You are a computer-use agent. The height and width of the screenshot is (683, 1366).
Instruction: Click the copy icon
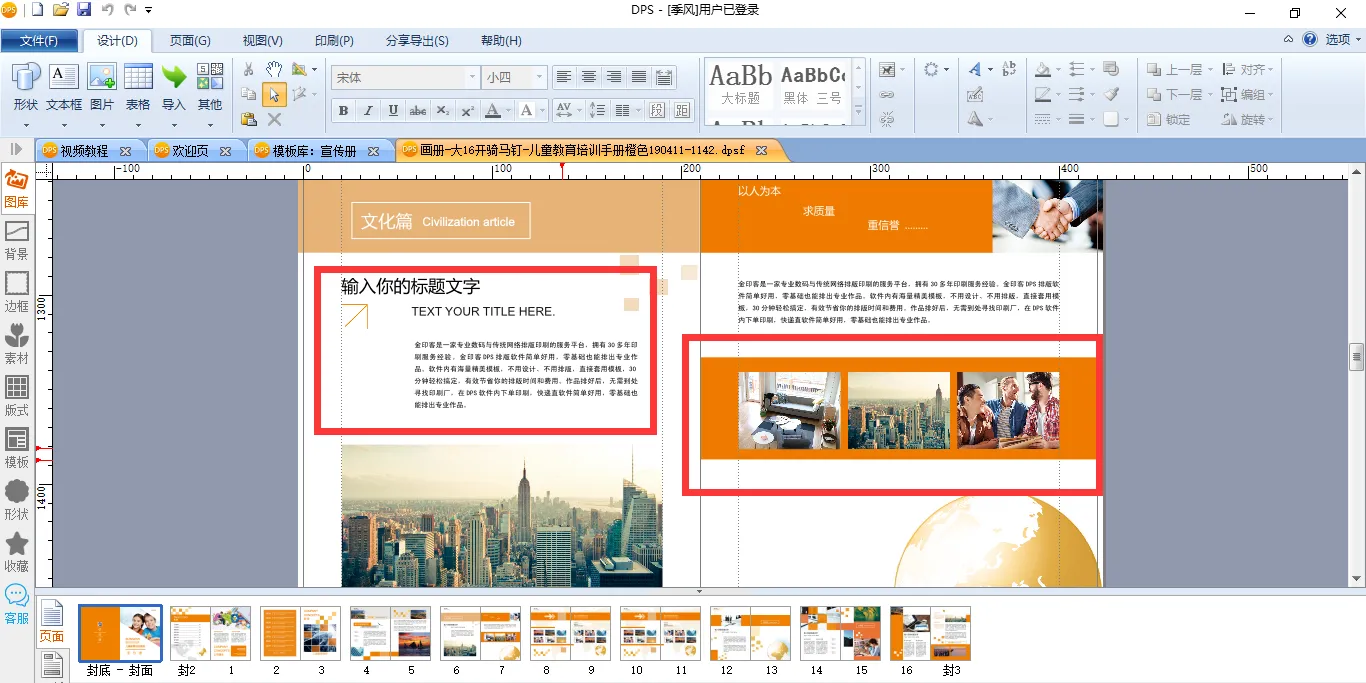[249, 95]
